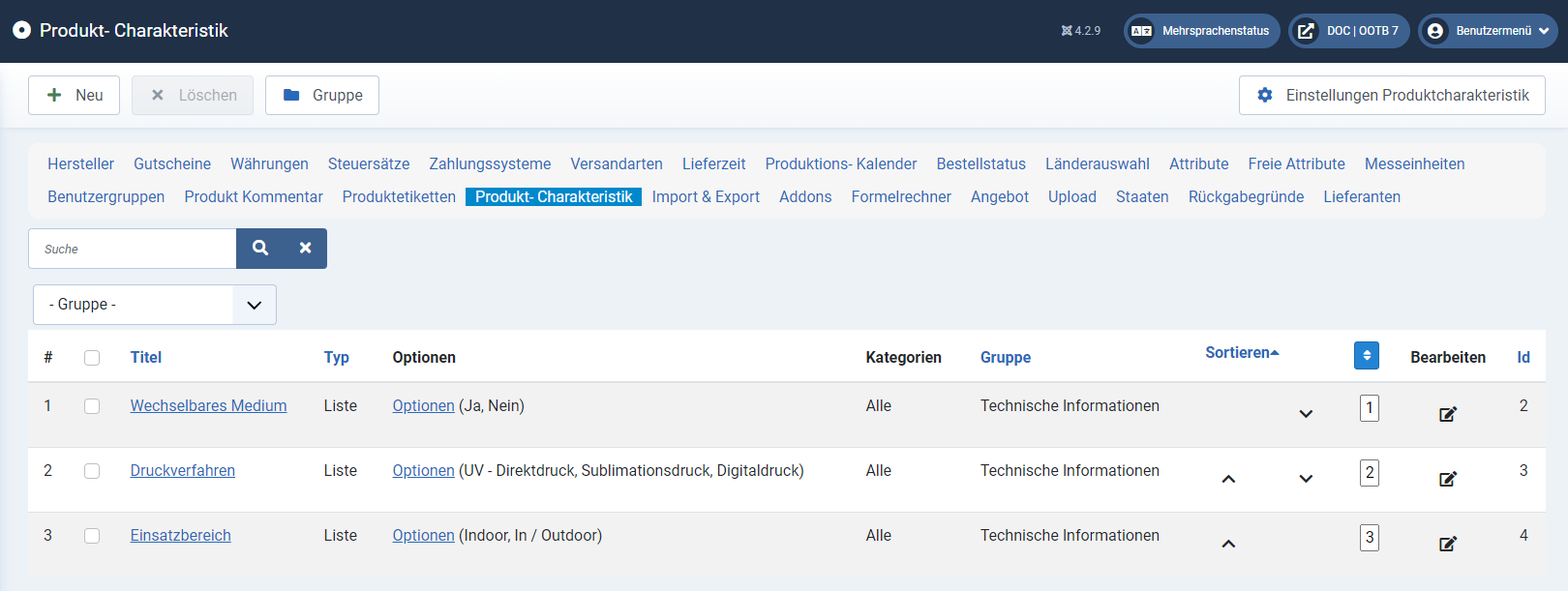1568x591 pixels.
Task: Open the Staaten tab
Action: [x=1142, y=197]
